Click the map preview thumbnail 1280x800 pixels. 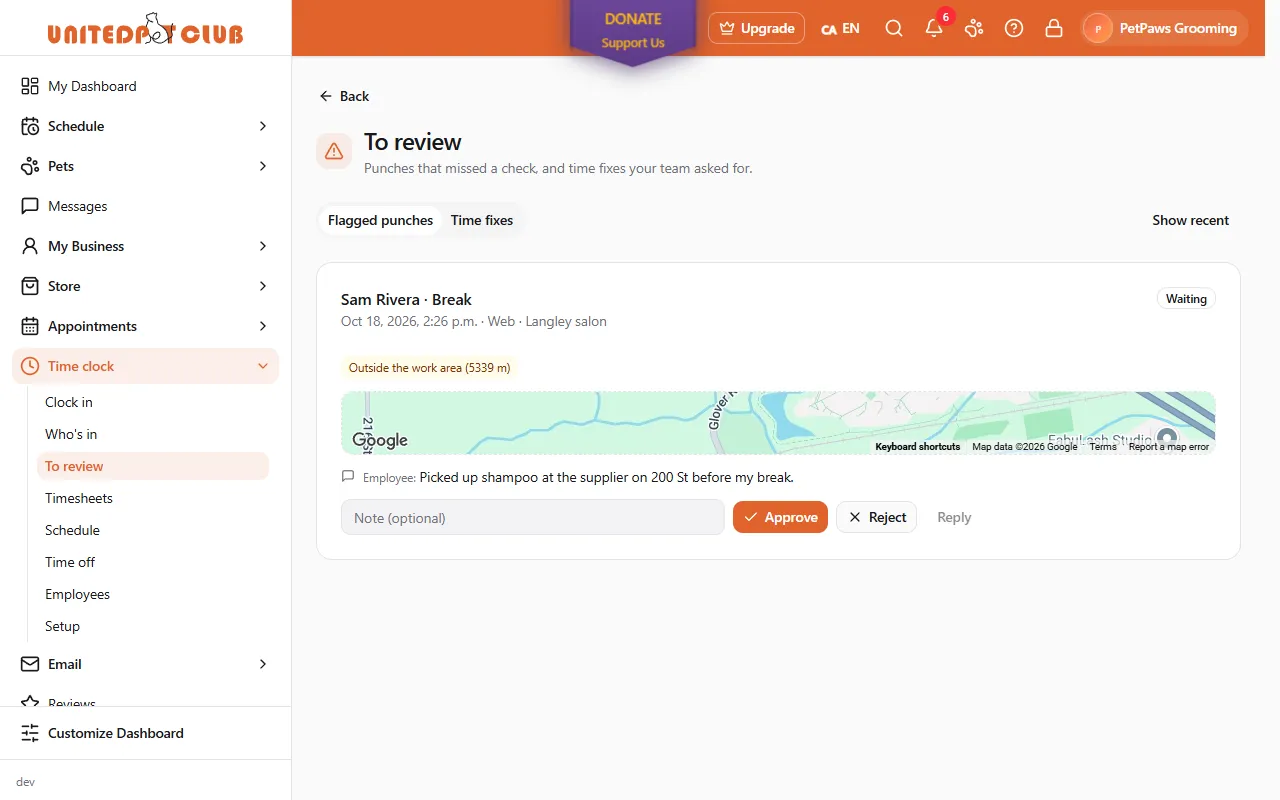click(x=778, y=423)
